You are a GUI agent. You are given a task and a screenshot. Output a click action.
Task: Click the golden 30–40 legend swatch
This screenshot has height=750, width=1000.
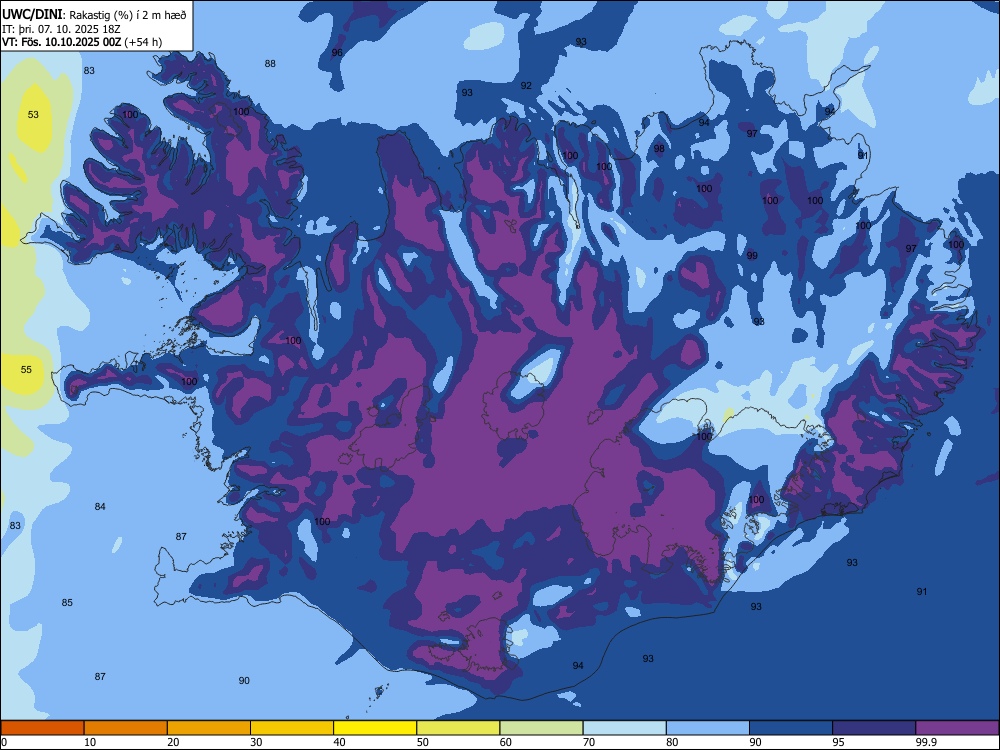point(292,728)
